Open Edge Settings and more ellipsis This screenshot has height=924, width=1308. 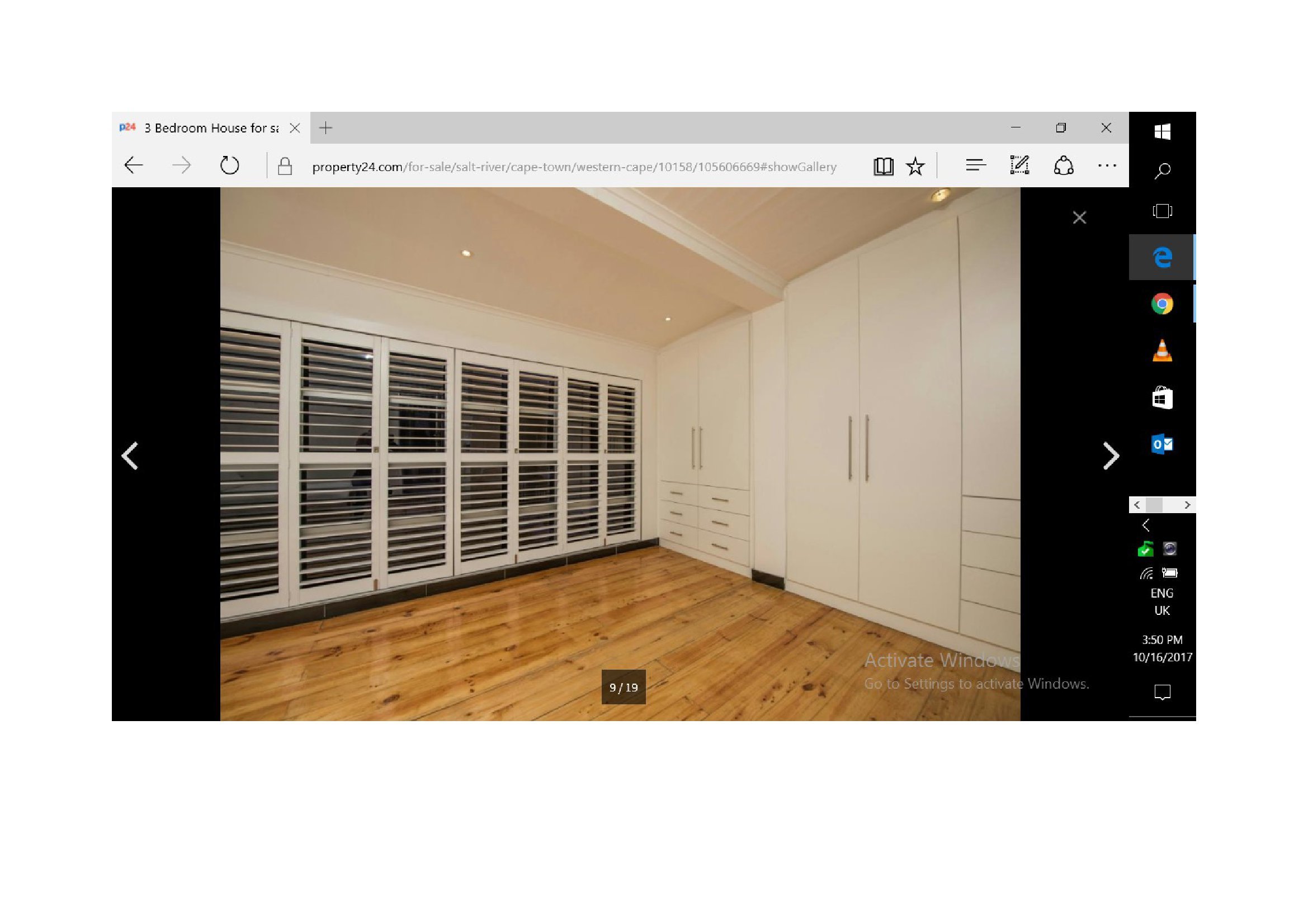click(x=1107, y=165)
